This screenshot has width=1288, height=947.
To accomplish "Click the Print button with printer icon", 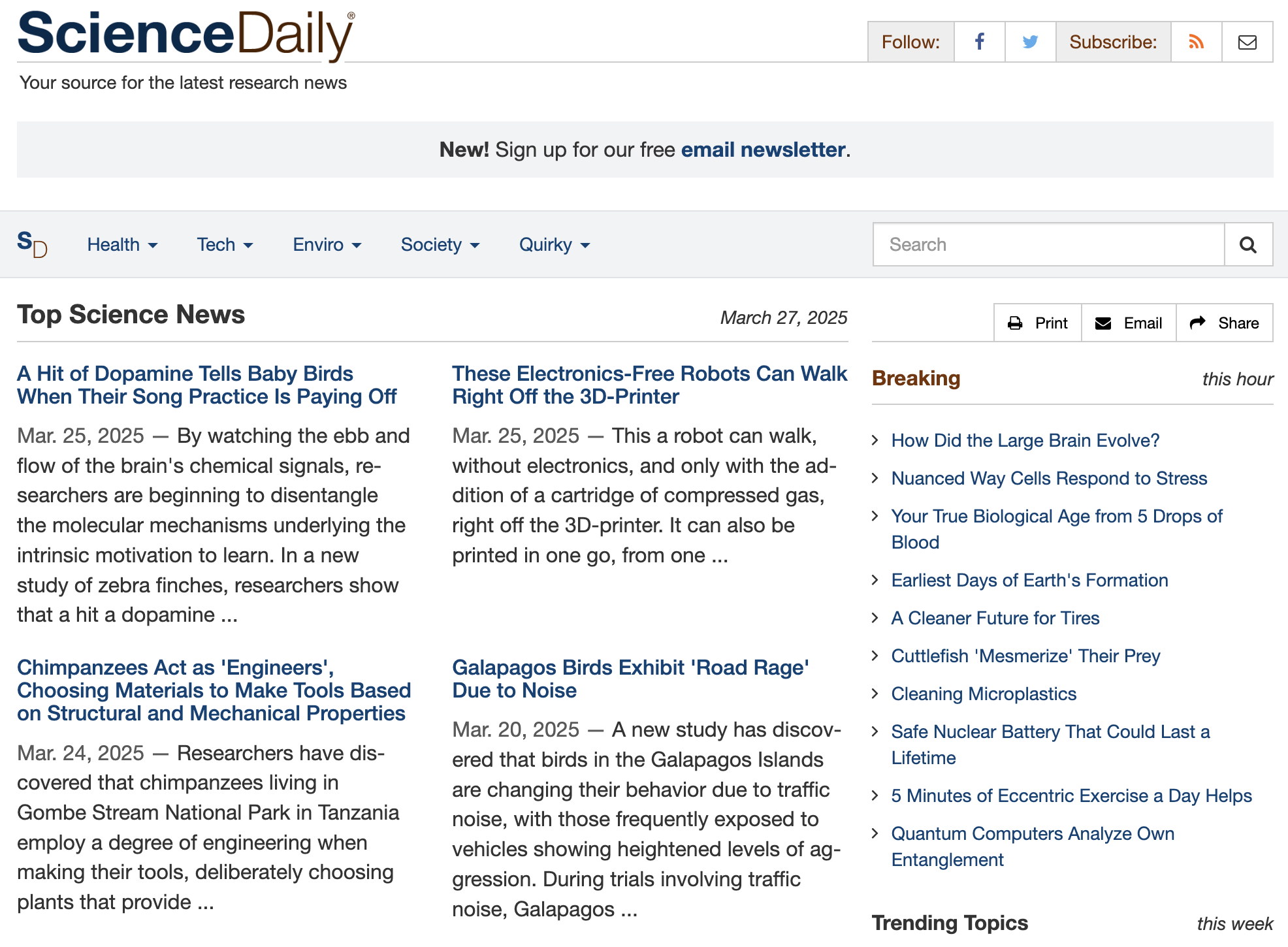I will coord(1037,323).
